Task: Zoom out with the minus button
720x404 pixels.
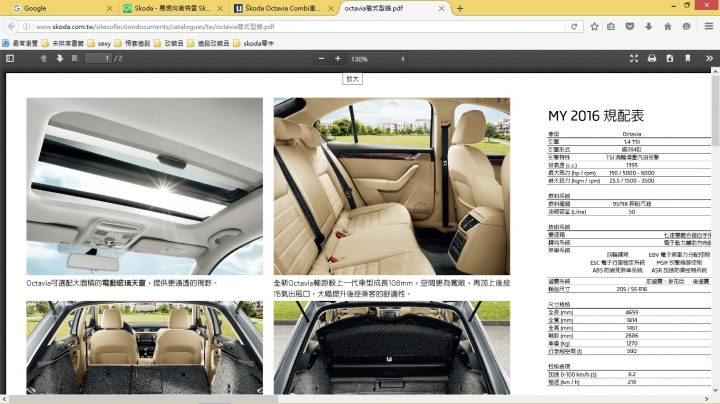Action: 321,58
